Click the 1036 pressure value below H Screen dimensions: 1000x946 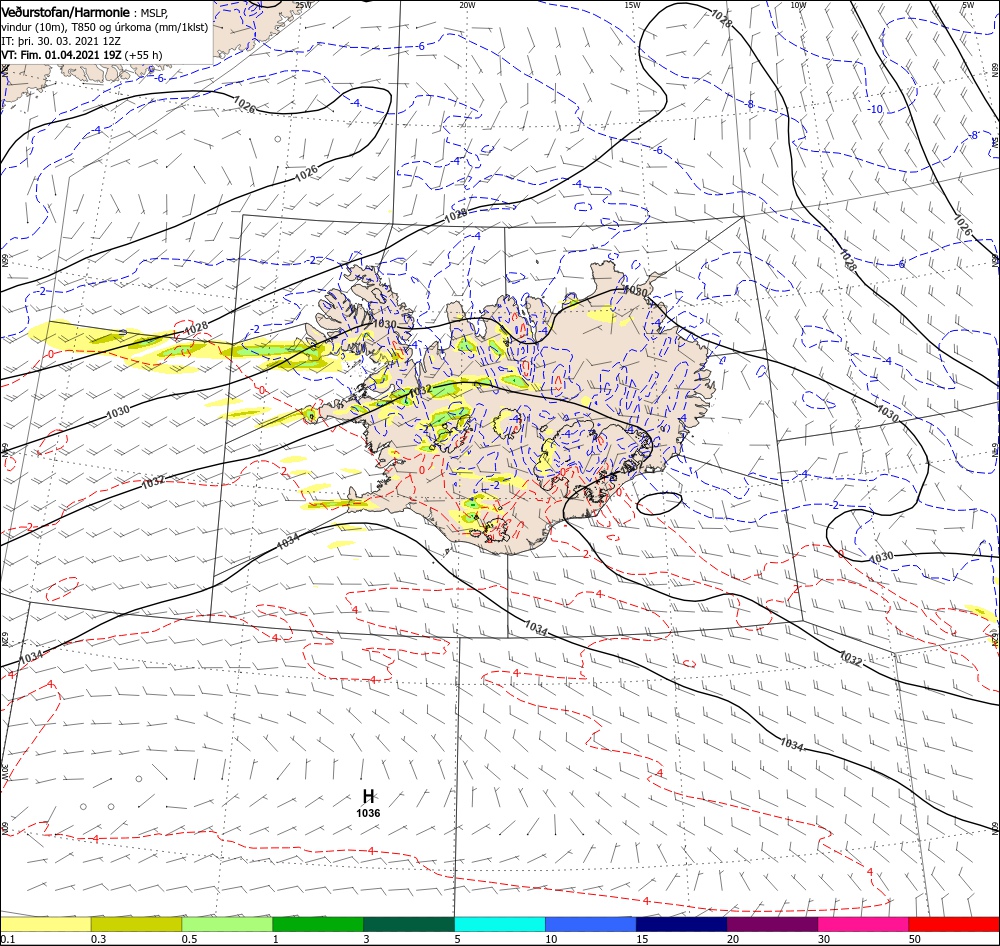click(x=368, y=813)
